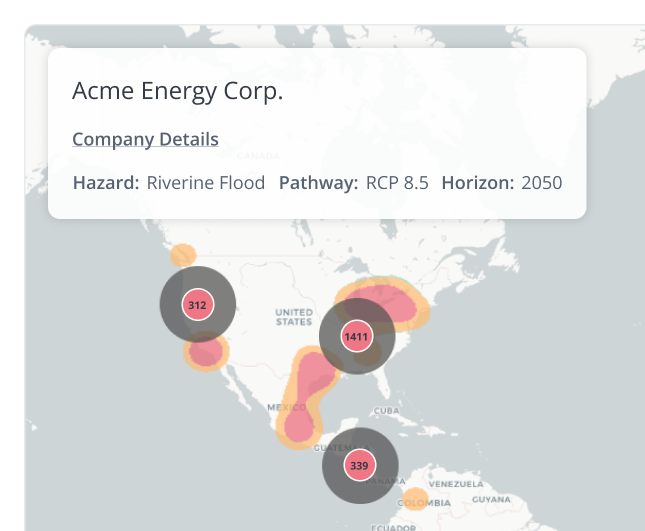Select the 312 cluster marker
645x531 pixels.
point(198,304)
